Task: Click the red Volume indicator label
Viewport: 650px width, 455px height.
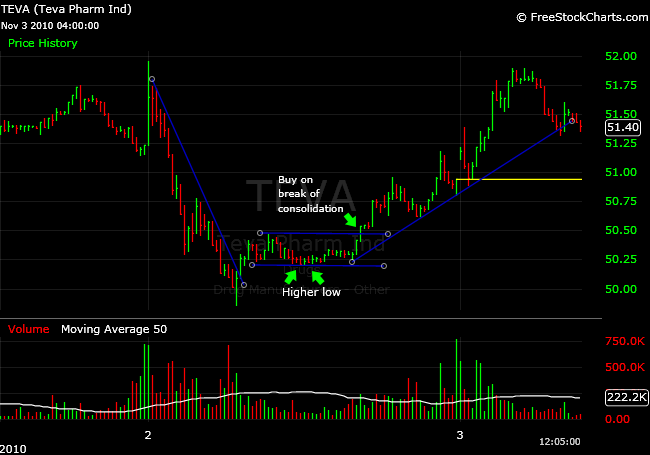Action: tap(29, 329)
